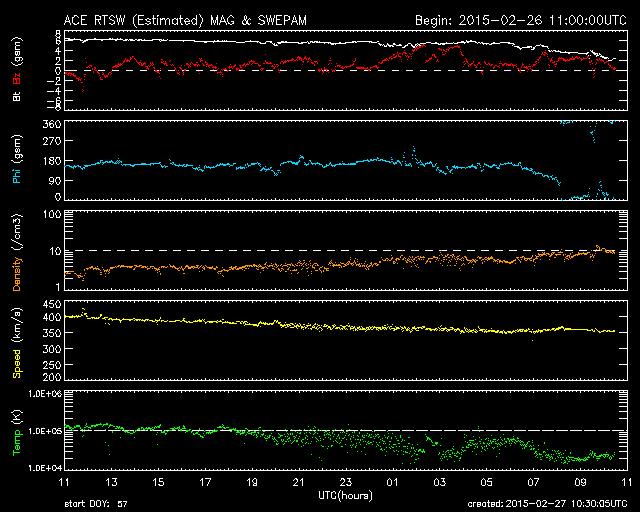Click the 'Begin: 2015-02-26 11:00:00UTC' text
640x512 pixels.
[x=520, y=20]
